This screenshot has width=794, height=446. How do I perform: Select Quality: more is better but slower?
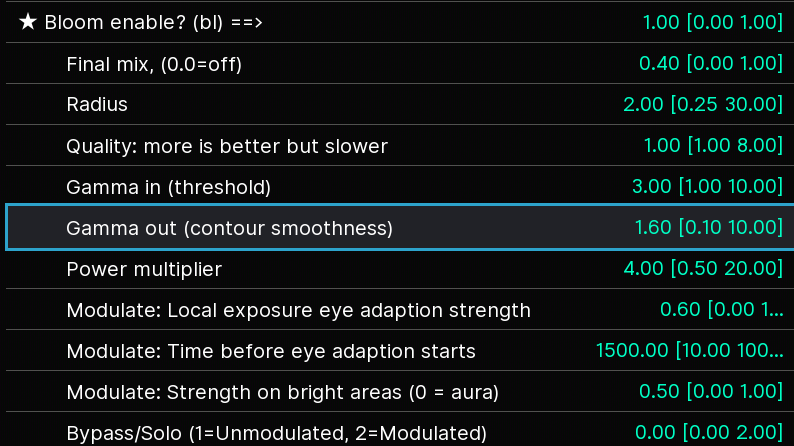pyautogui.click(x=400, y=145)
